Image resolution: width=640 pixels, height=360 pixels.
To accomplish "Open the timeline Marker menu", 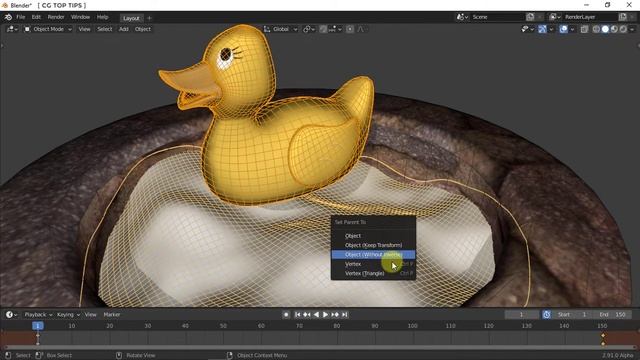I will click(112, 315).
